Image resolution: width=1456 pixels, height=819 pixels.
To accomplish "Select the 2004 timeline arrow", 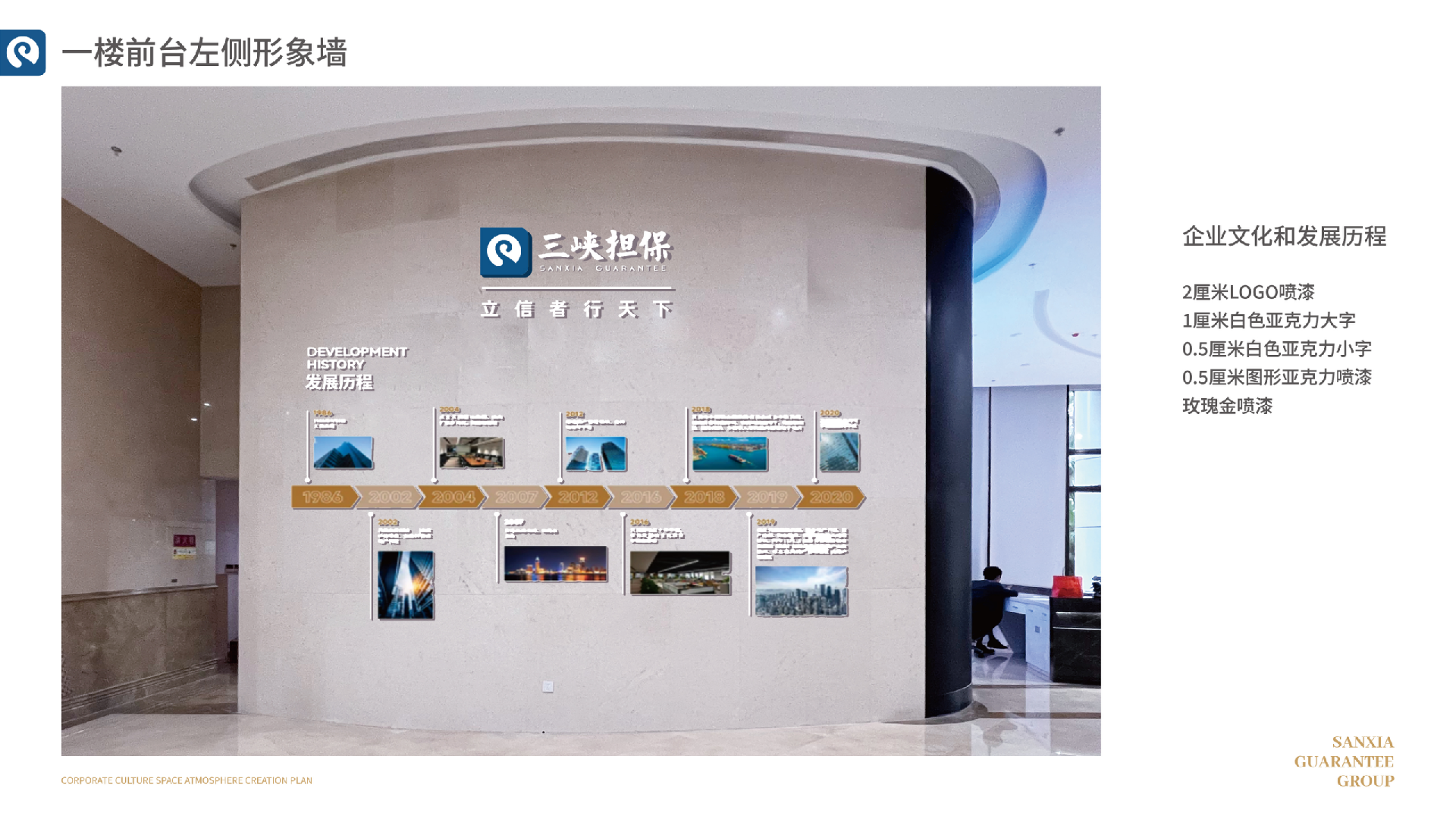I will point(453,497).
